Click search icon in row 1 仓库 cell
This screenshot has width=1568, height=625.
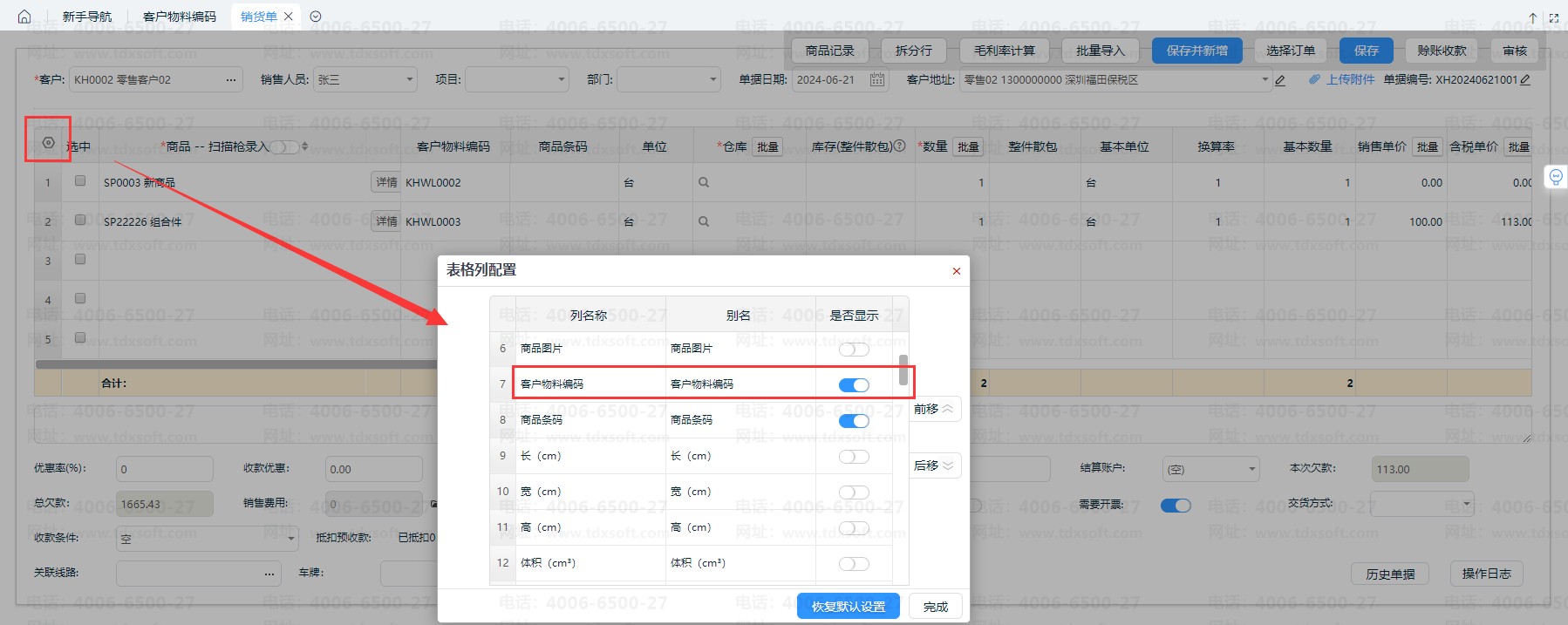pyautogui.click(x=704, y=183)
